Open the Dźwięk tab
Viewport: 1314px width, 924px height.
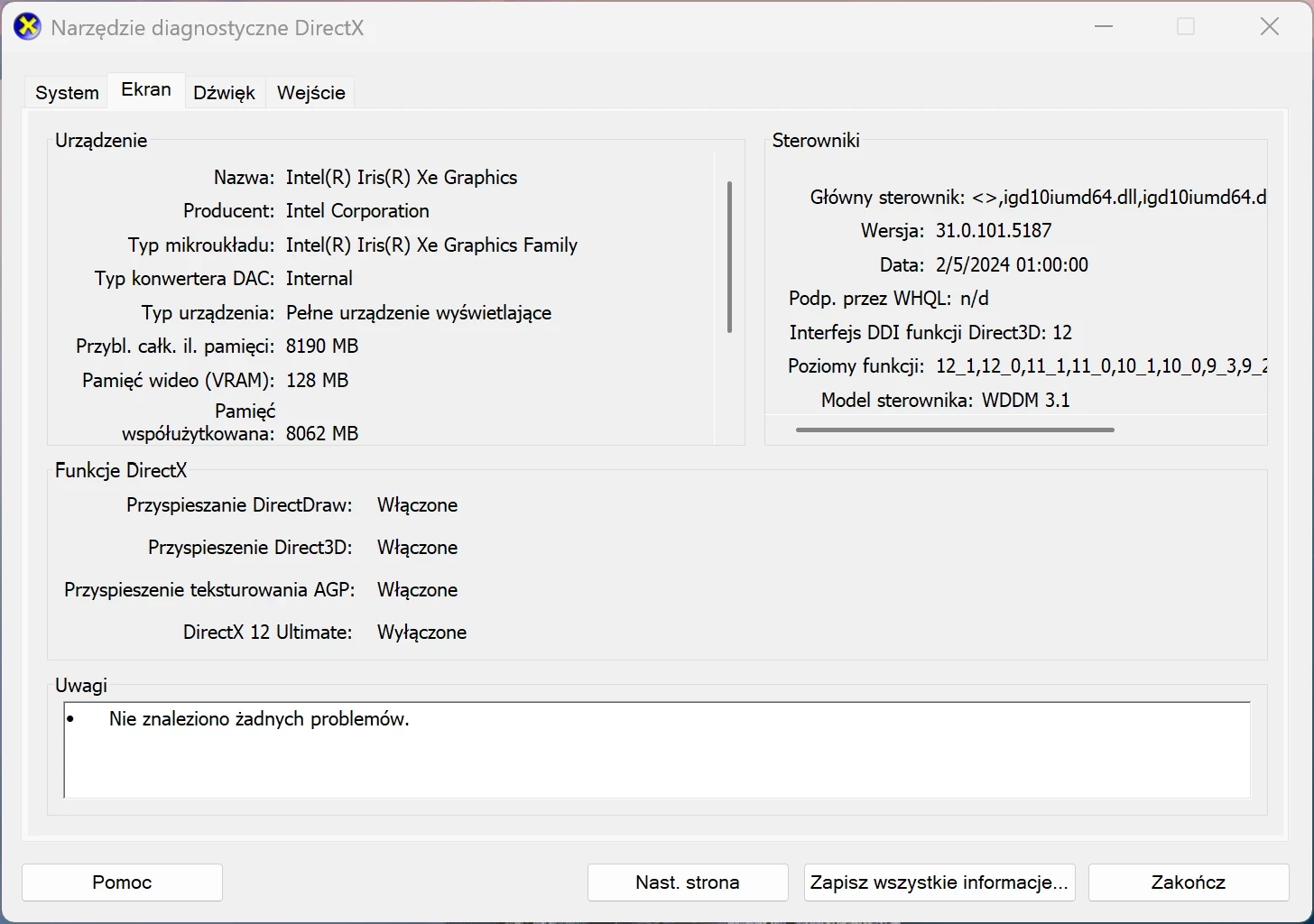(x=224, y=91)
